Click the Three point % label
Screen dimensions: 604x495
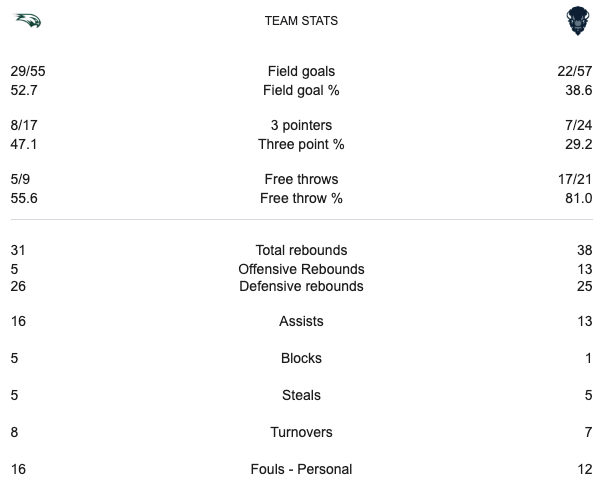click(301, 144)
